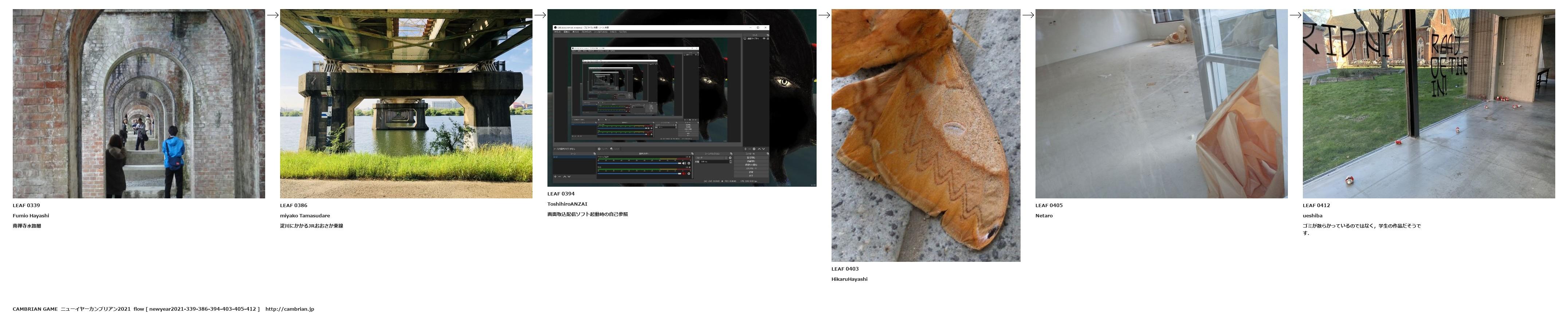Open the empty concrete room photo
This screenshot has width=1568, height=318.
click(x=1162, y=104)
